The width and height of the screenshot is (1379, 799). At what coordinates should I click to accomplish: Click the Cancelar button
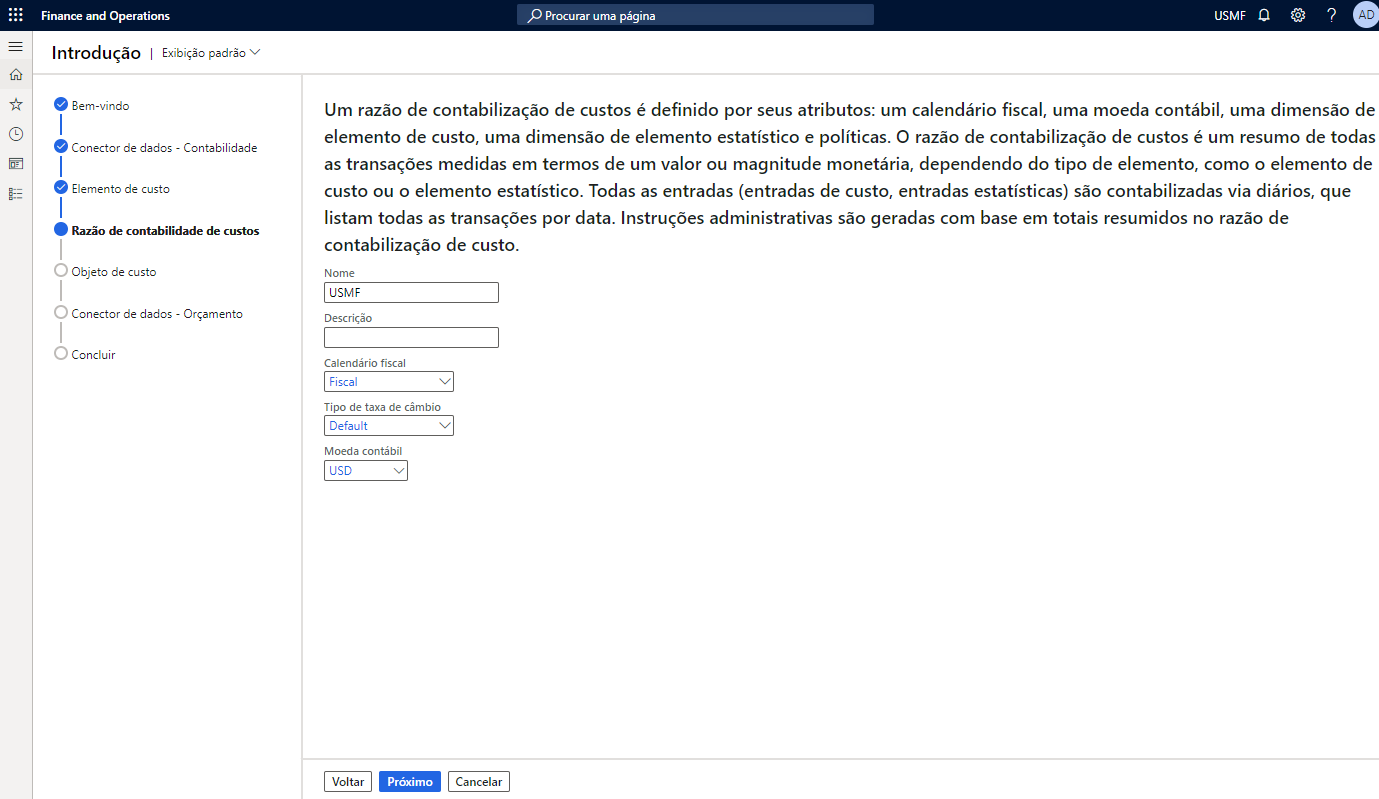click(x=479, y=782)
